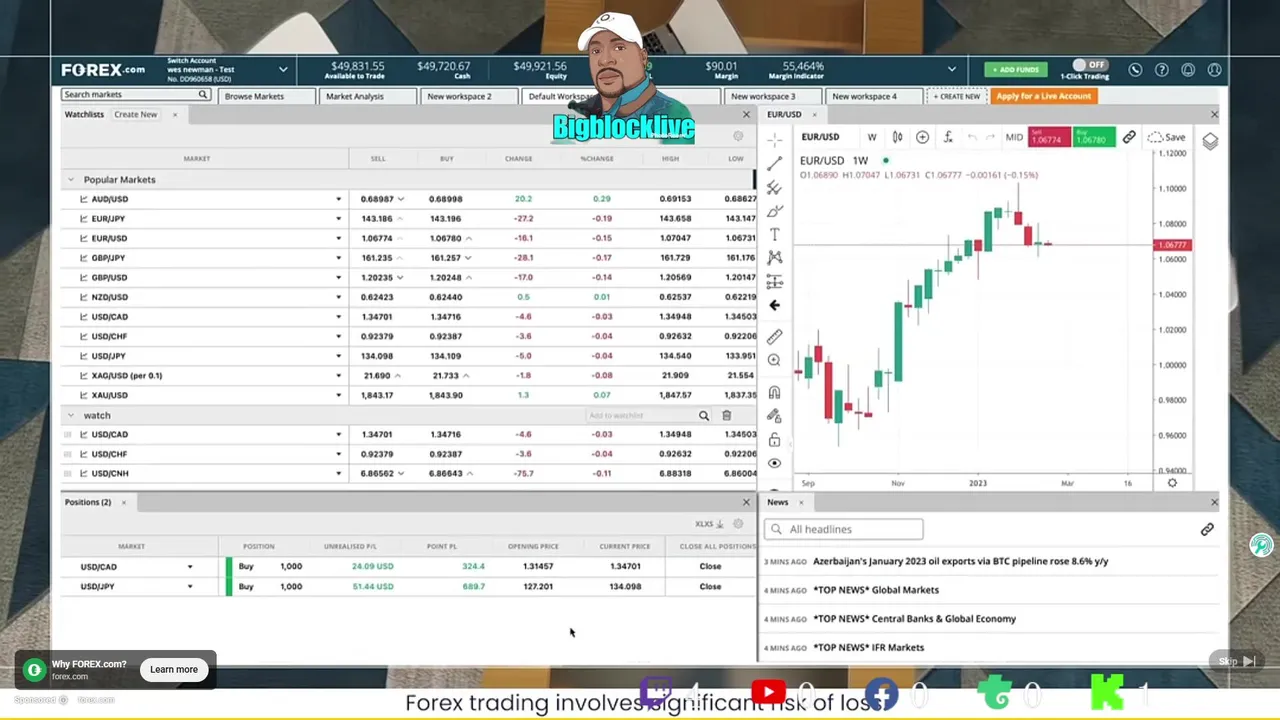Click the green Buy 1.06780 price button
The width and height of the screenshot is (1280, 720).
(x=1093, y=137)
